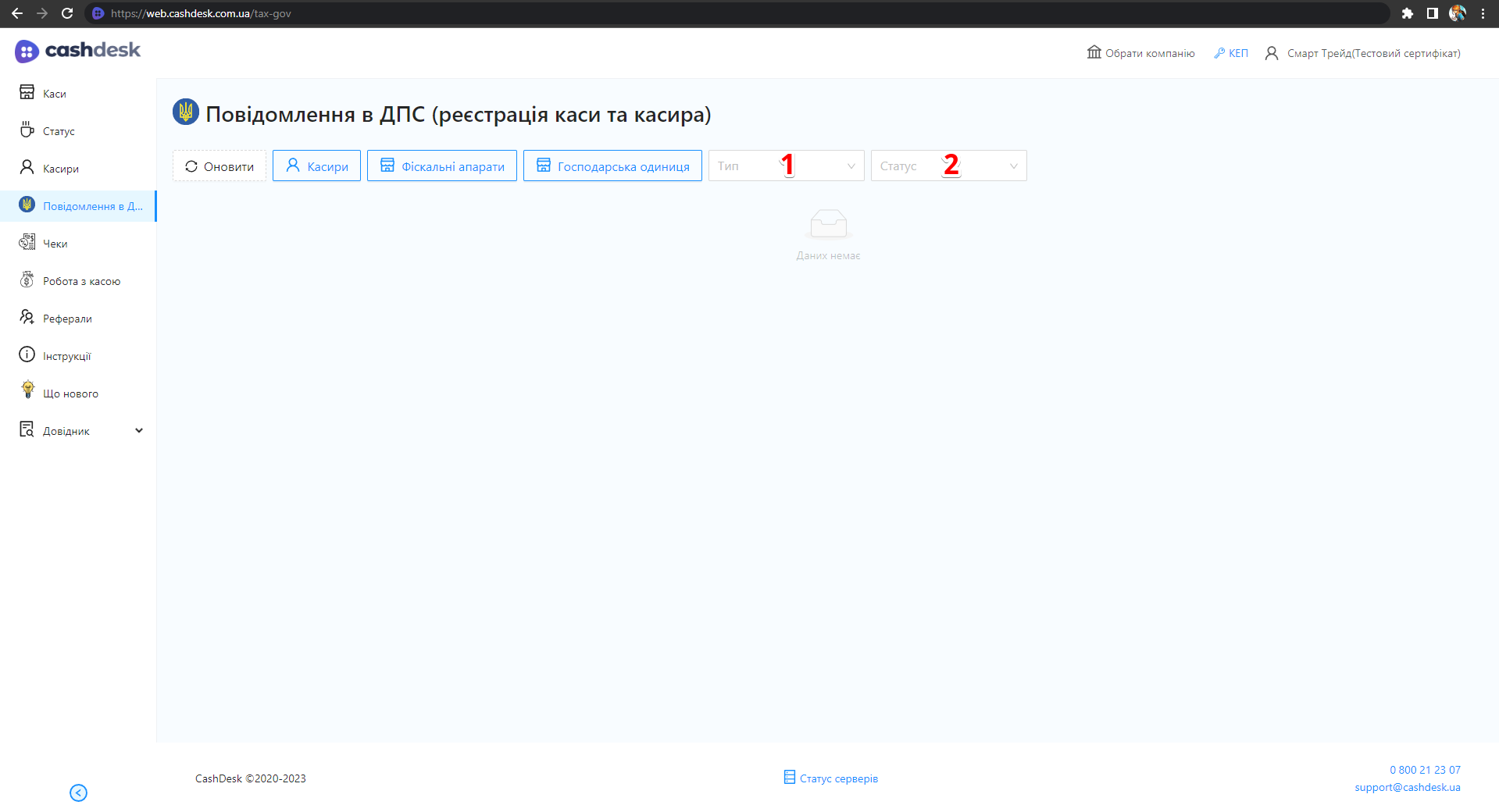Go to Чеки sidebar section

[x=55, y=244]
